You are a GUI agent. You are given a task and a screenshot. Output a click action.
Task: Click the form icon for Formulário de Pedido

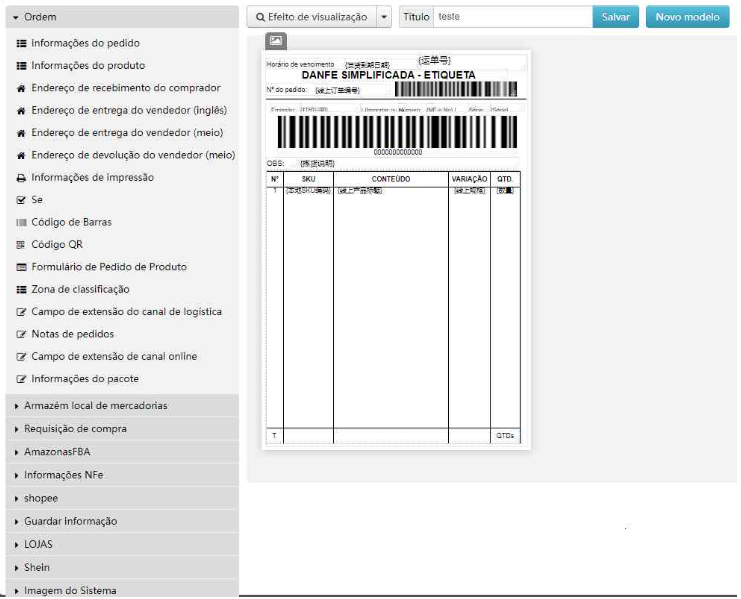click(x=21, y=267)
